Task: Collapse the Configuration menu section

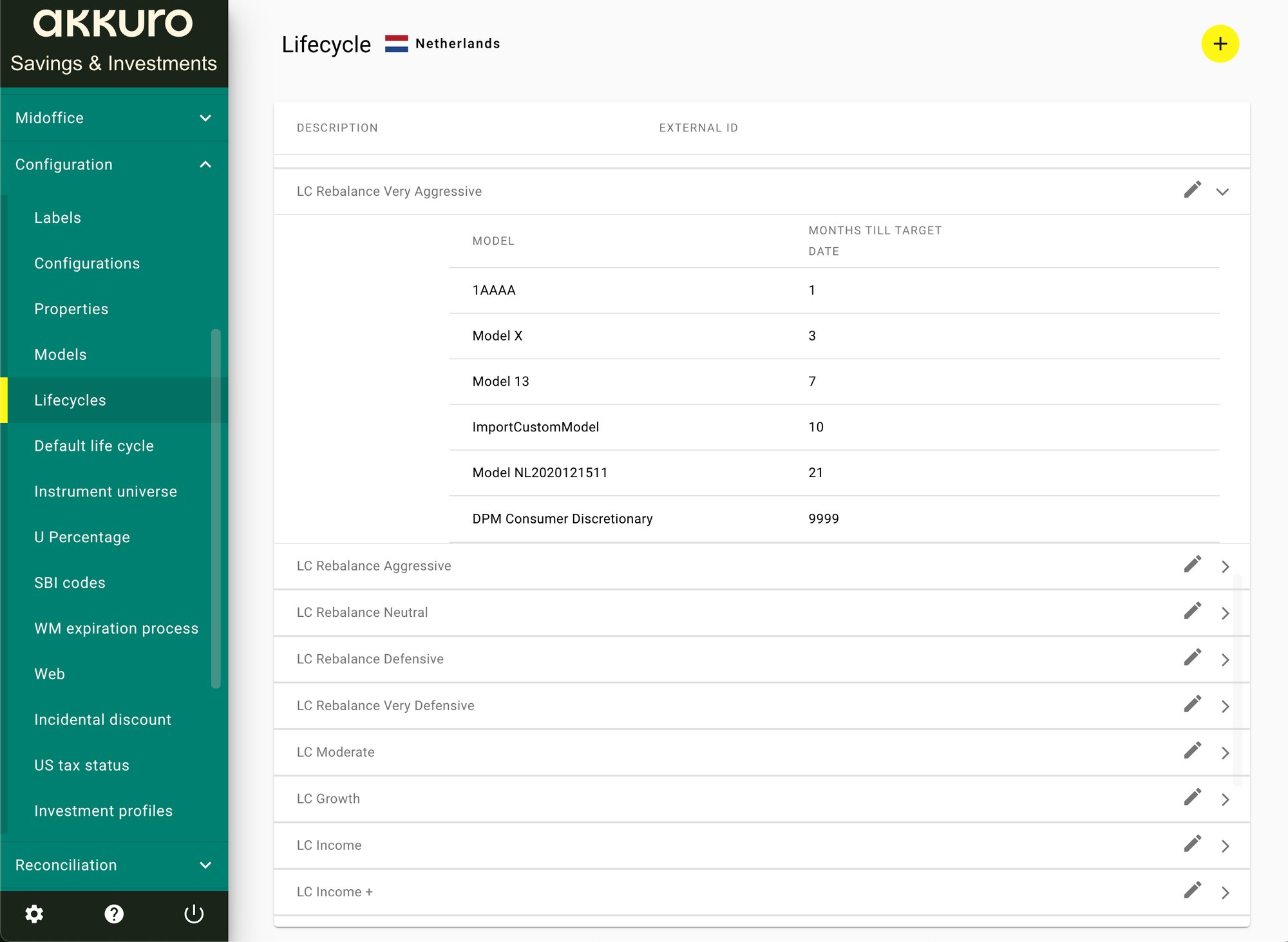Action: click(x=114, y=164)
